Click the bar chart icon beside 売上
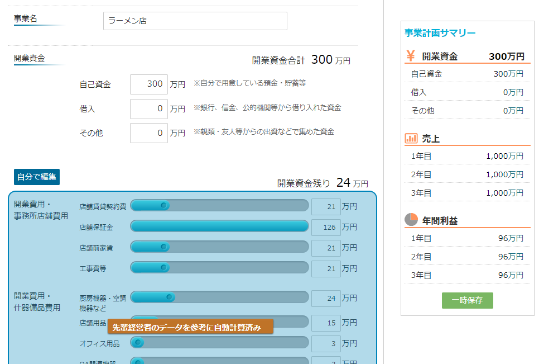Screen dimensions: 539x364 (x=411, y=138)
